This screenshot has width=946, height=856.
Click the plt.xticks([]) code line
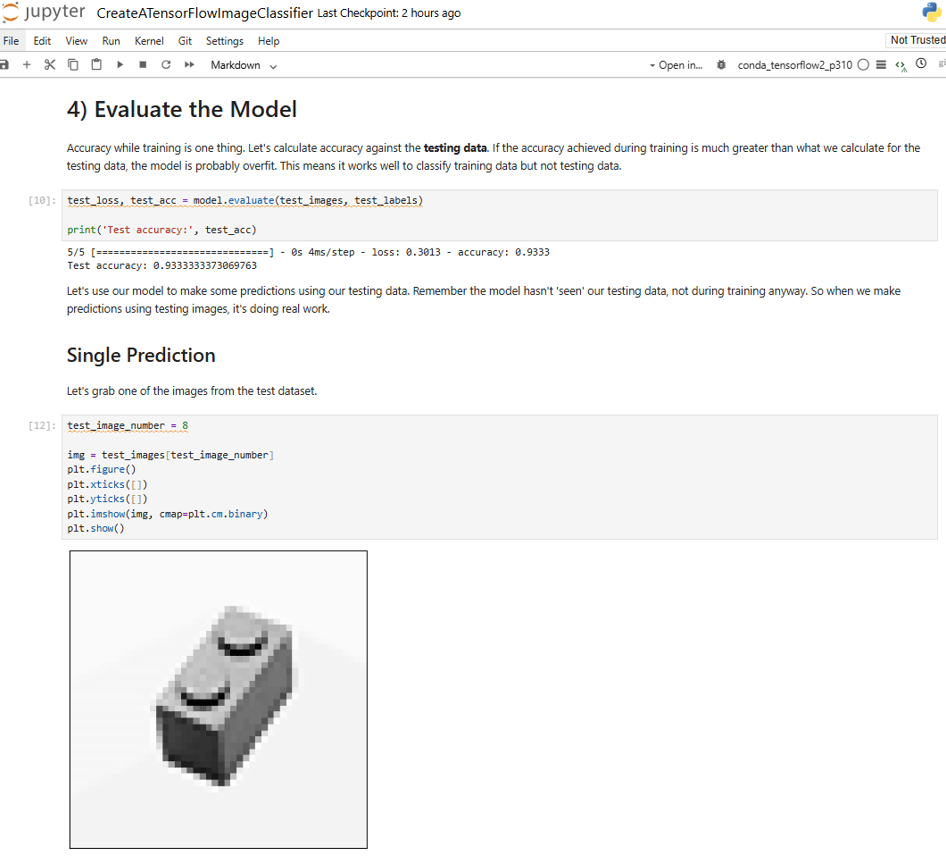tap(107, 484)
